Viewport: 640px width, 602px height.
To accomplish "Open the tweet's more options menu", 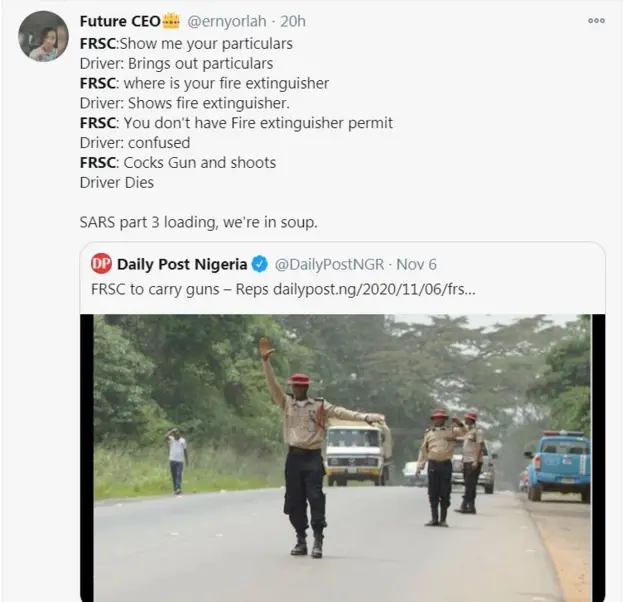I will pos(596,21).
